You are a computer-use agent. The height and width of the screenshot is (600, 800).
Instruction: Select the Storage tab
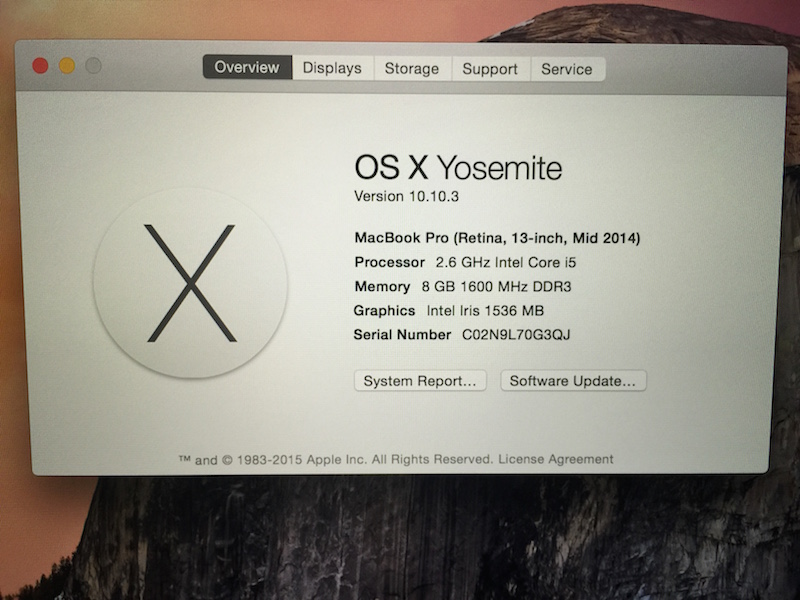click(x=412, y=68)
